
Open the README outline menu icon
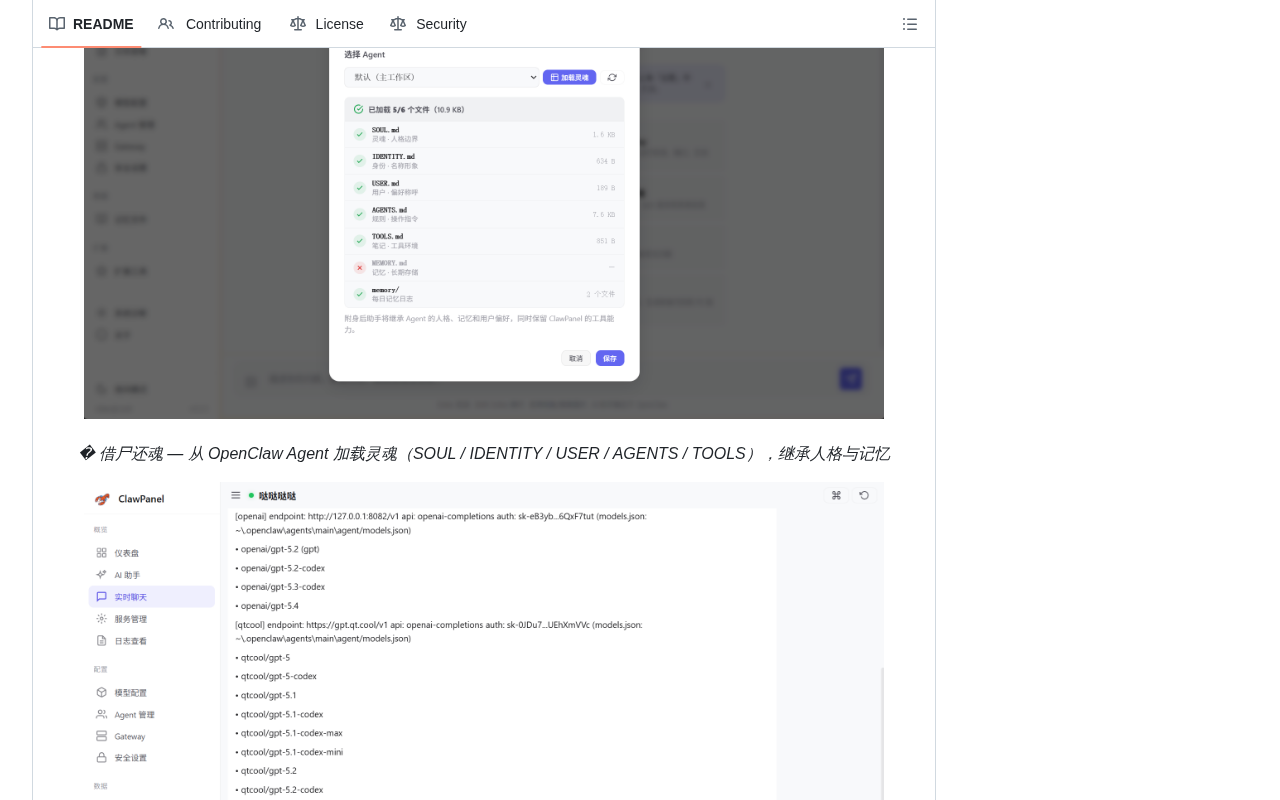(x=910, y=24)
